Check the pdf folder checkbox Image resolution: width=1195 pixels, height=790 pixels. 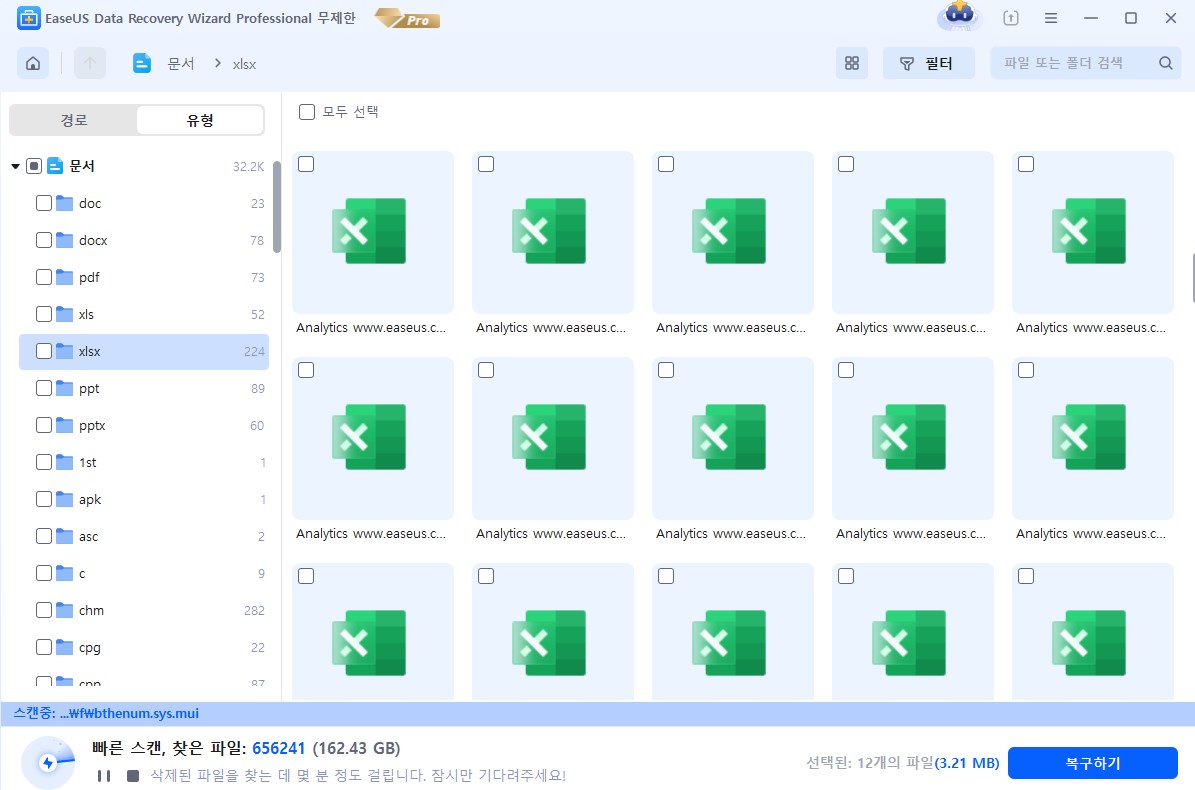(43, 277)
